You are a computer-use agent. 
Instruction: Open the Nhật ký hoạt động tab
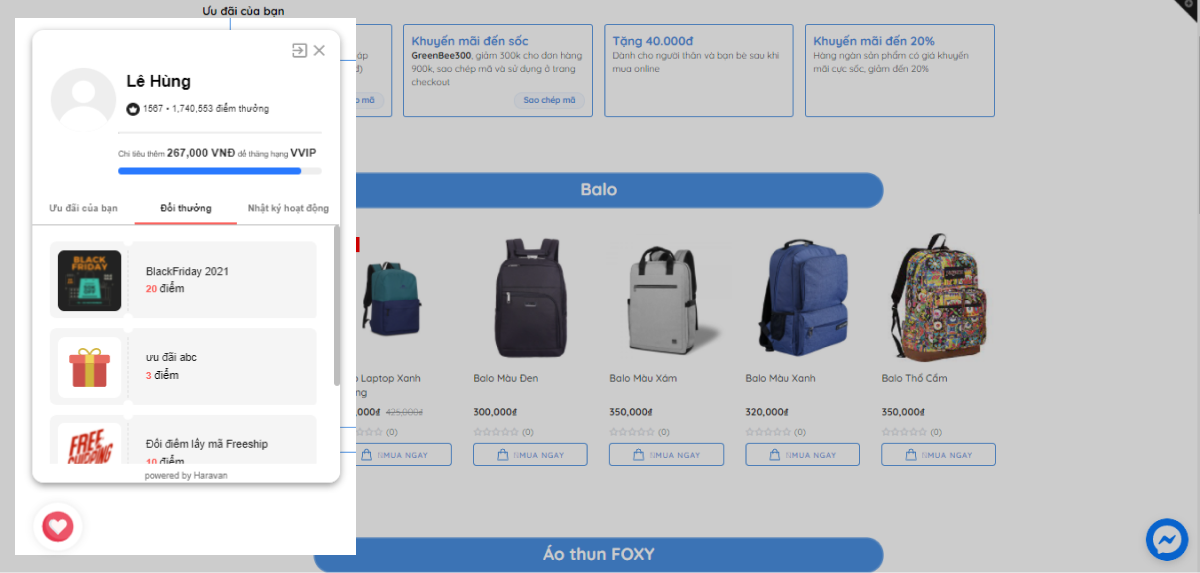click(x=288, y=208)
